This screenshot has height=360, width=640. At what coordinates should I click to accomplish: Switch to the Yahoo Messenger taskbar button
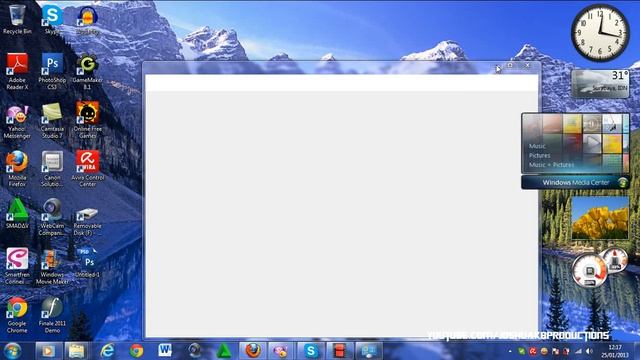tap(281, 351)
